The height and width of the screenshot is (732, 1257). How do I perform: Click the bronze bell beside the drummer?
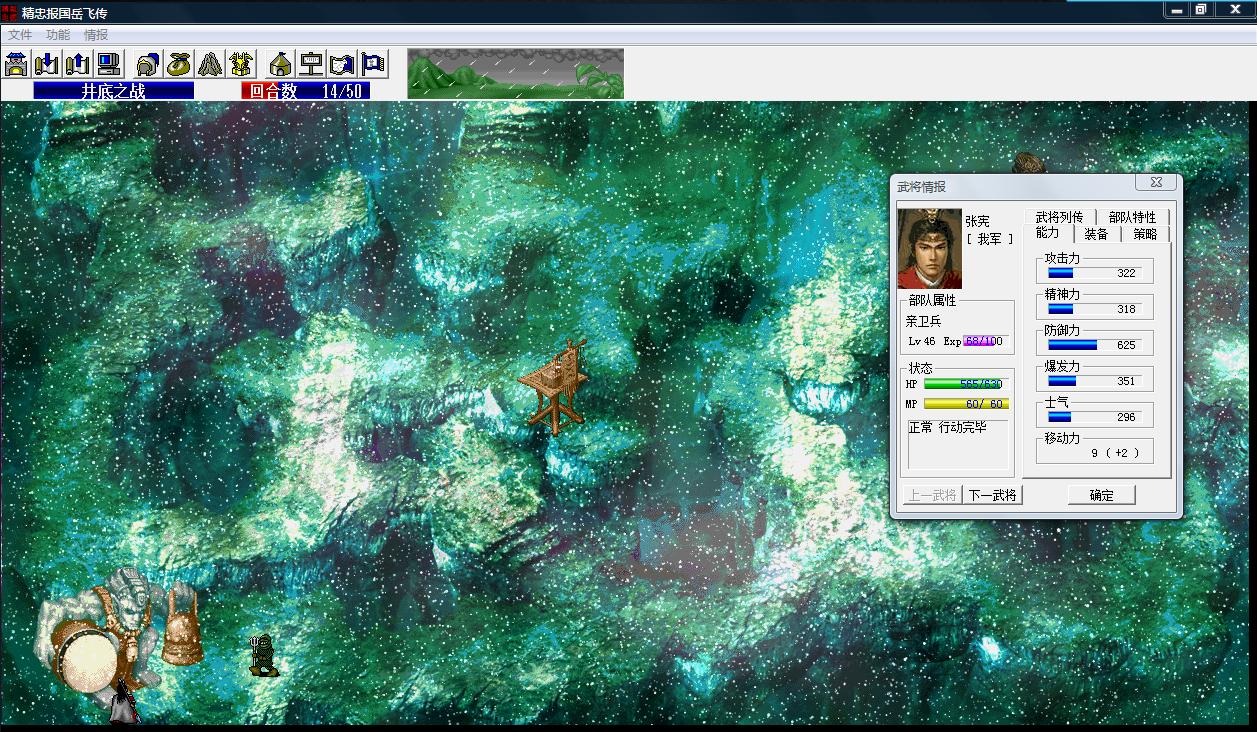(x=182, y=625)
